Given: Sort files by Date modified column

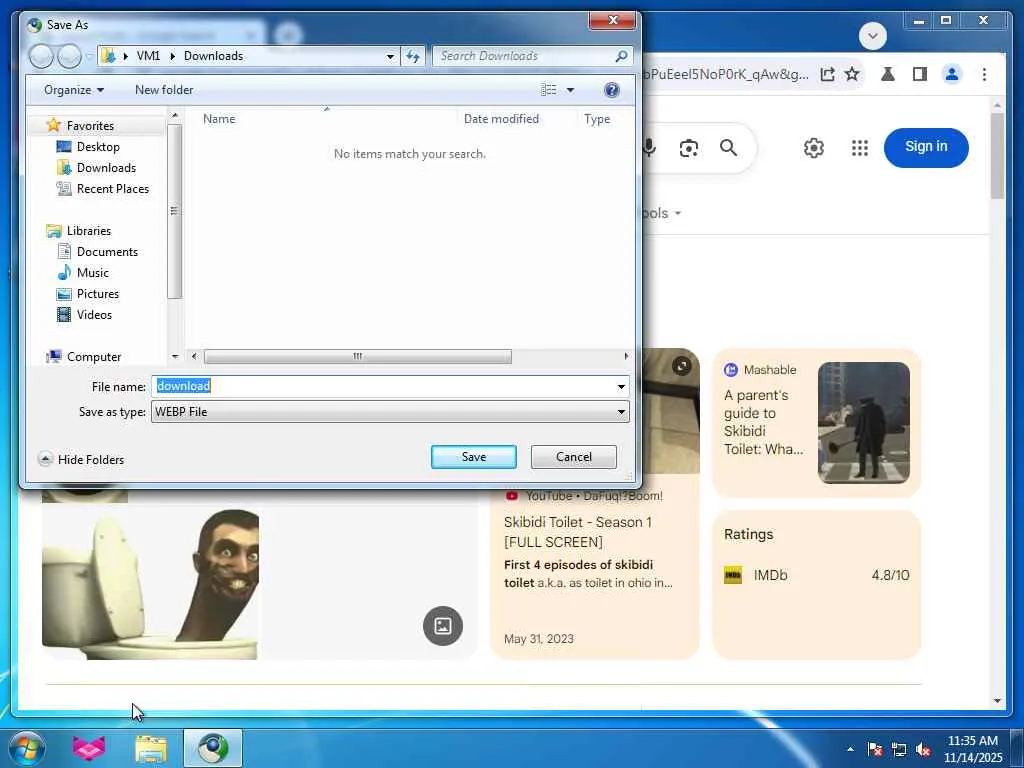Looking at the screenshot, I should (x=501, y=119).
